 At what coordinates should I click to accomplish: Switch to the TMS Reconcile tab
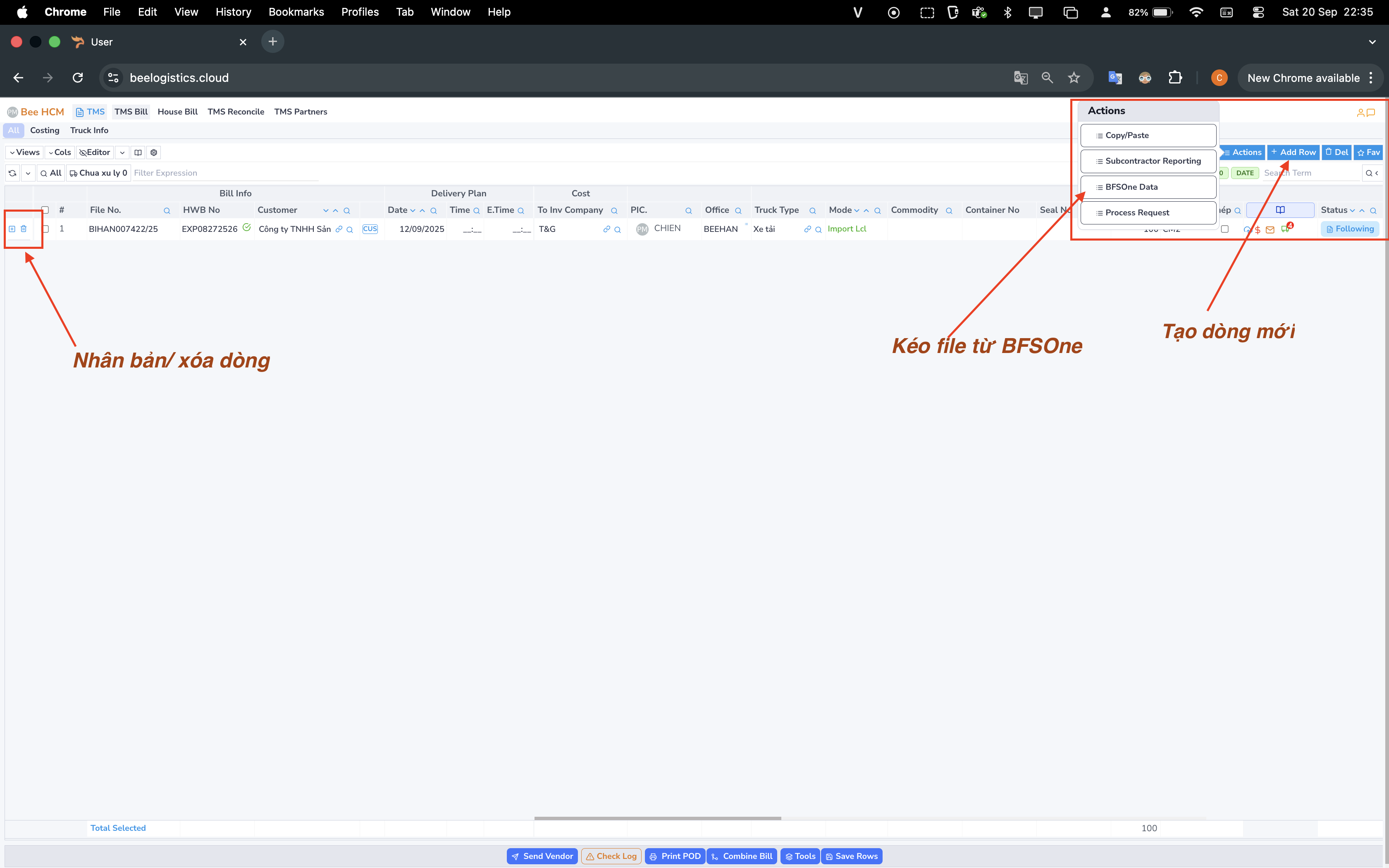point(235,111)
